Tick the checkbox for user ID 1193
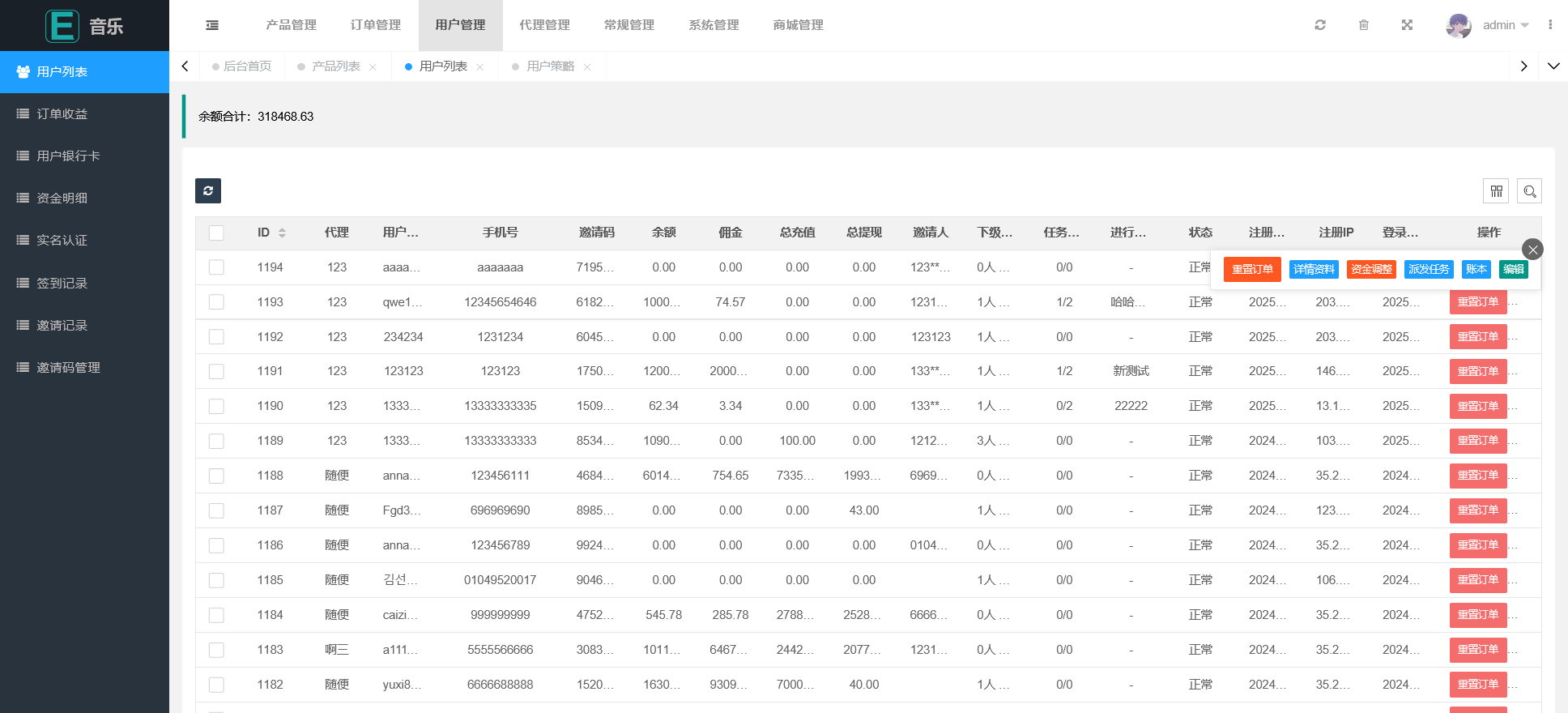 coord(216,302)
